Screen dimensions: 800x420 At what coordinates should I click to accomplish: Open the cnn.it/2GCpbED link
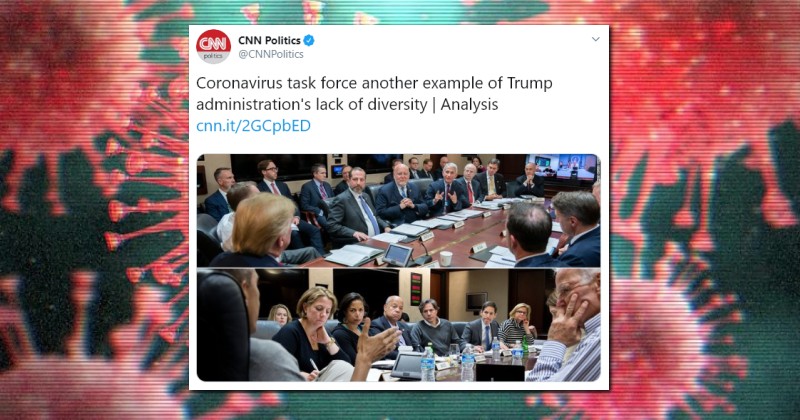pyautogui.click(x=254, y=126)
